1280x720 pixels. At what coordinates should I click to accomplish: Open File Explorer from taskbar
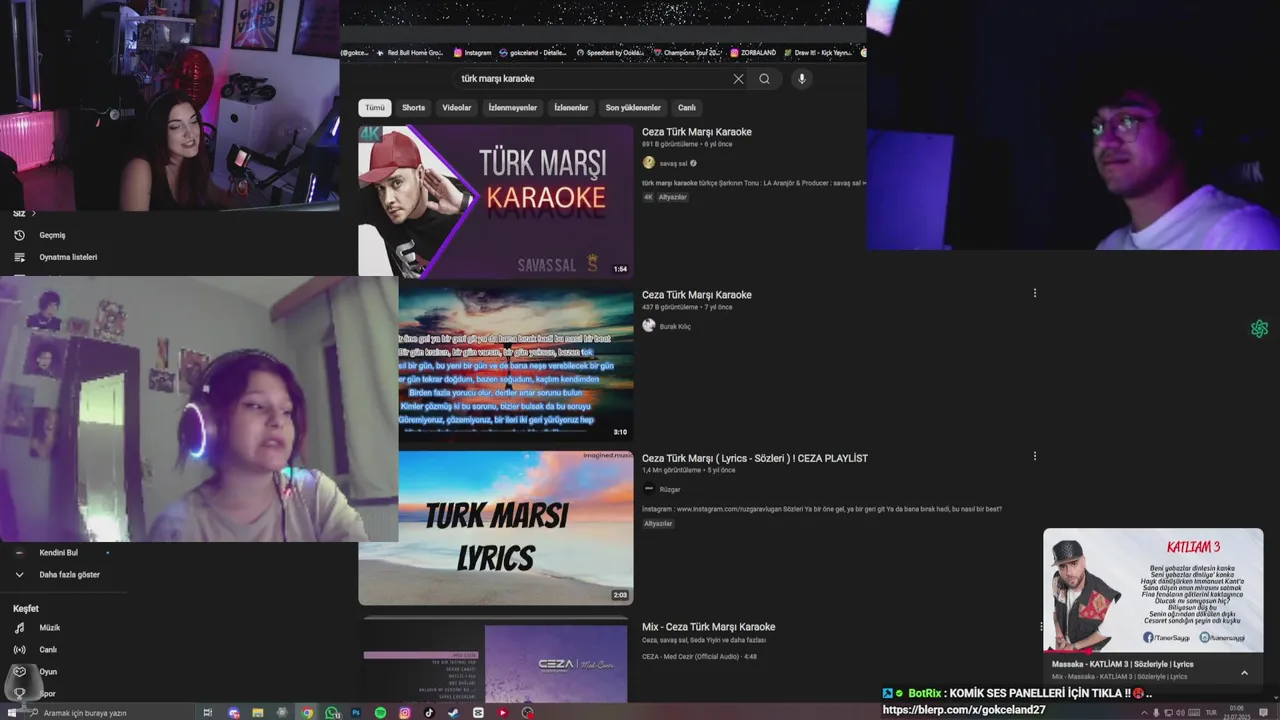click(x=257, y=713)
